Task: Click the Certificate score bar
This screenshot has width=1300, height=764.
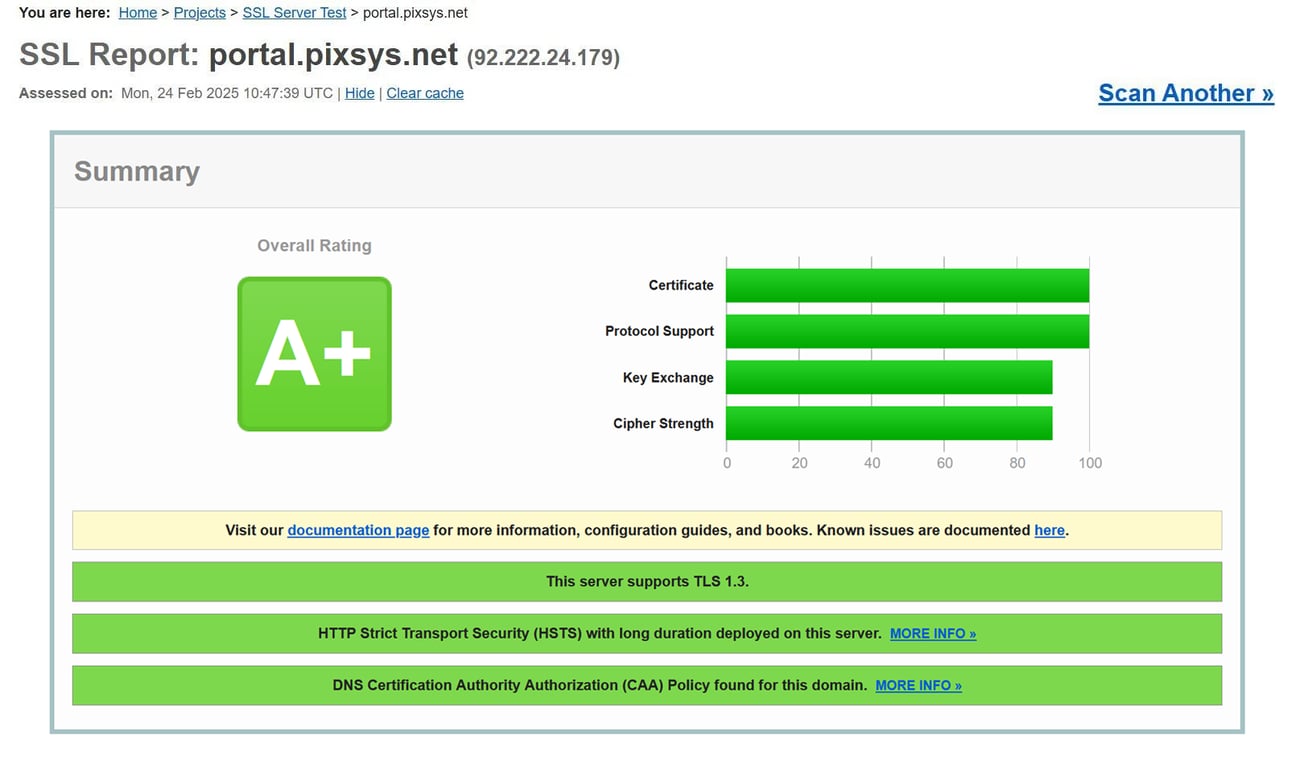Action: pyautogui.click(x=907, y=285)
